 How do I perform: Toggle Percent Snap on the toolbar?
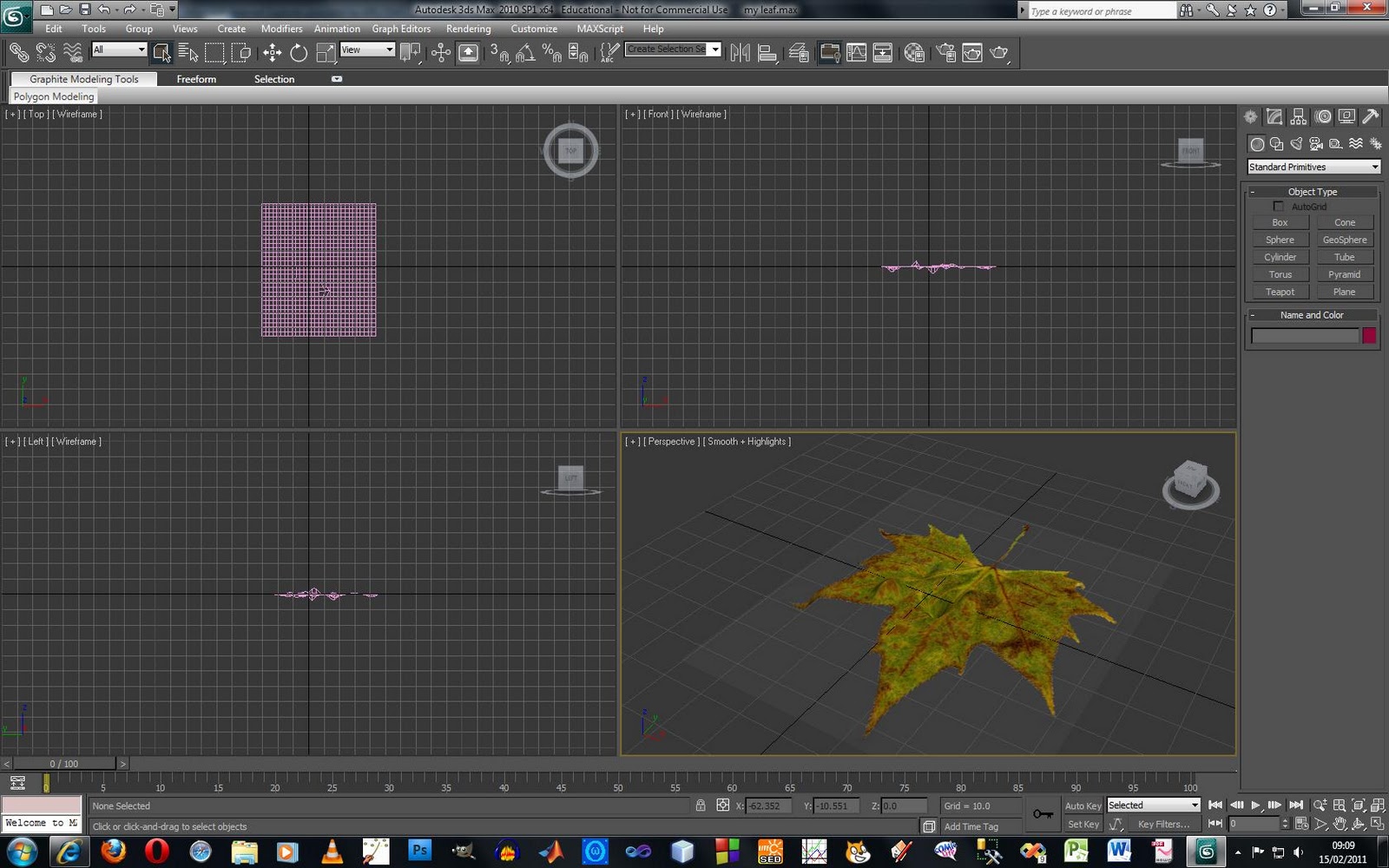tap(551, 53)
